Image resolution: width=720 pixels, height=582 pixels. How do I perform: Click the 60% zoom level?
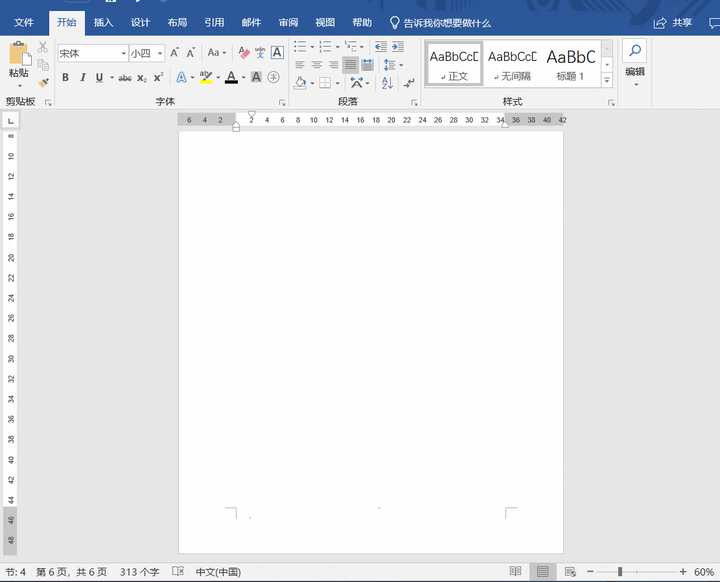tap(703, 572)
